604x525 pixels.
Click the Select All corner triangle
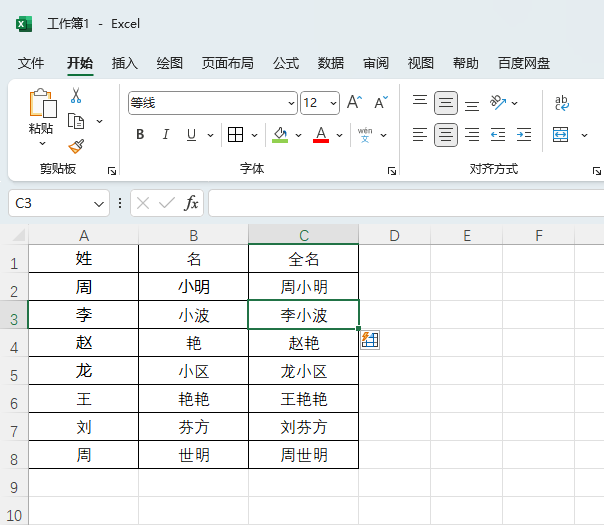coord(18,235)
